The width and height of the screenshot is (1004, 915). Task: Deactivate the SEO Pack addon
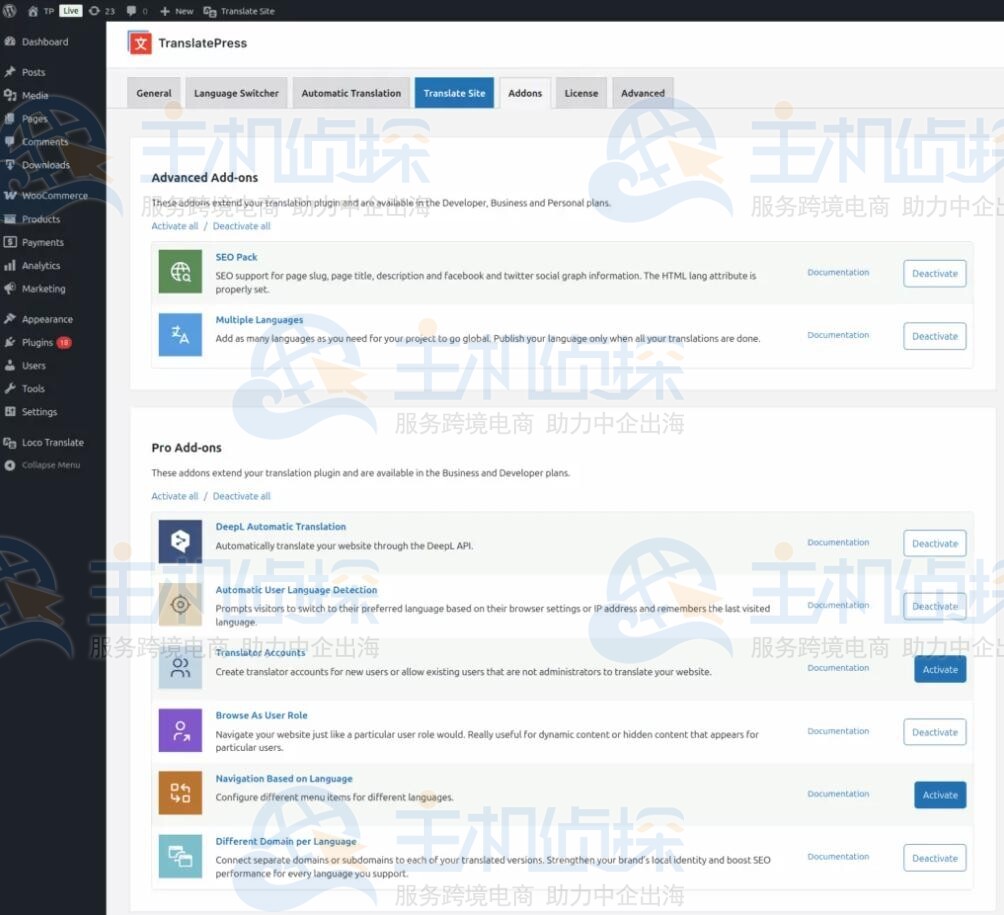[x=934, y=274]
